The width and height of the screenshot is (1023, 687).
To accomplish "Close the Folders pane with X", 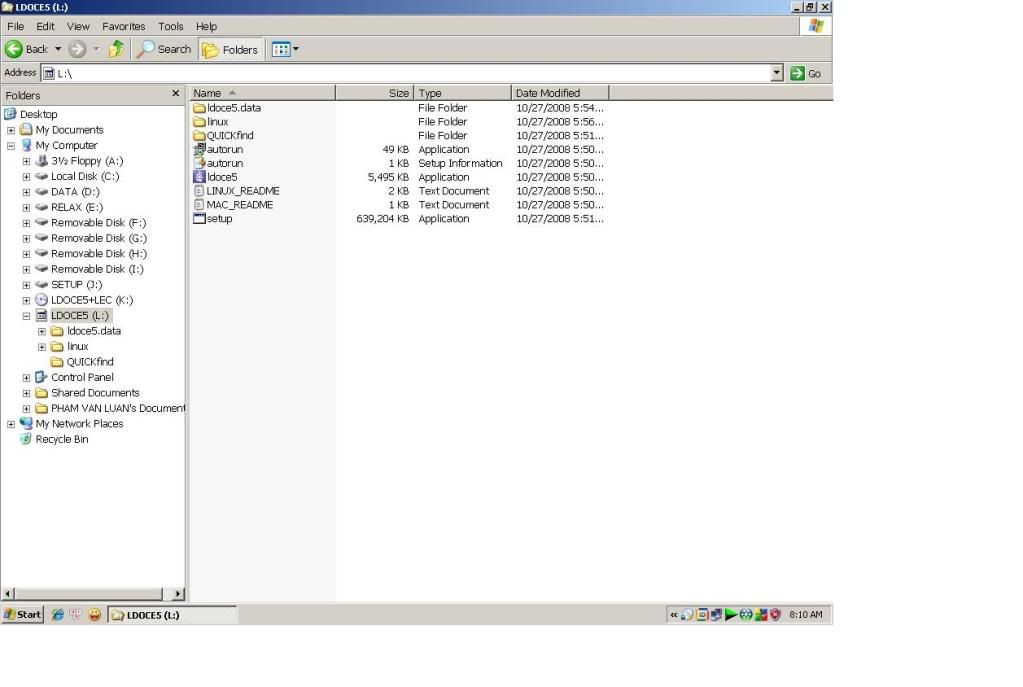I will pos(176,94).
